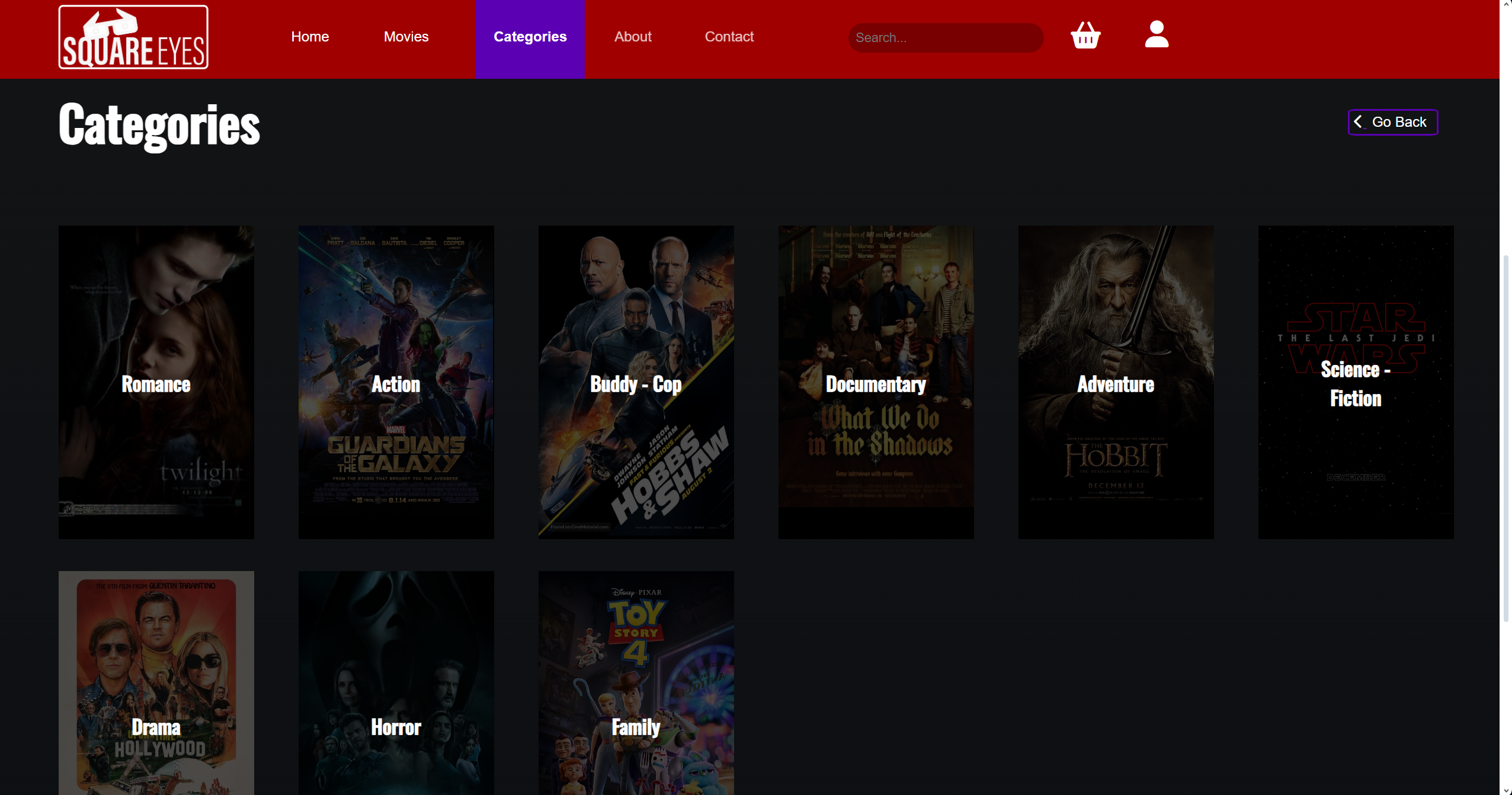Navigate to the Home page

coord(310,37)
